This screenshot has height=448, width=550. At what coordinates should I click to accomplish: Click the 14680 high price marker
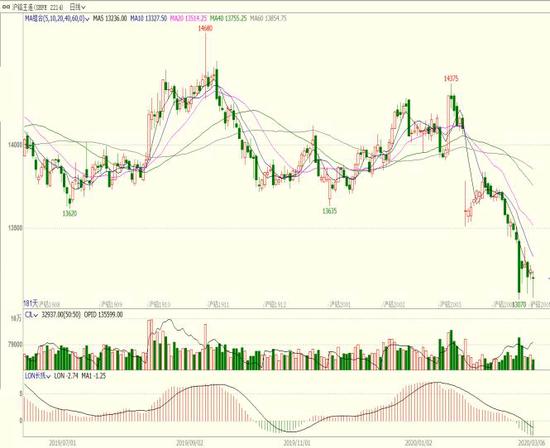[205, 29]
